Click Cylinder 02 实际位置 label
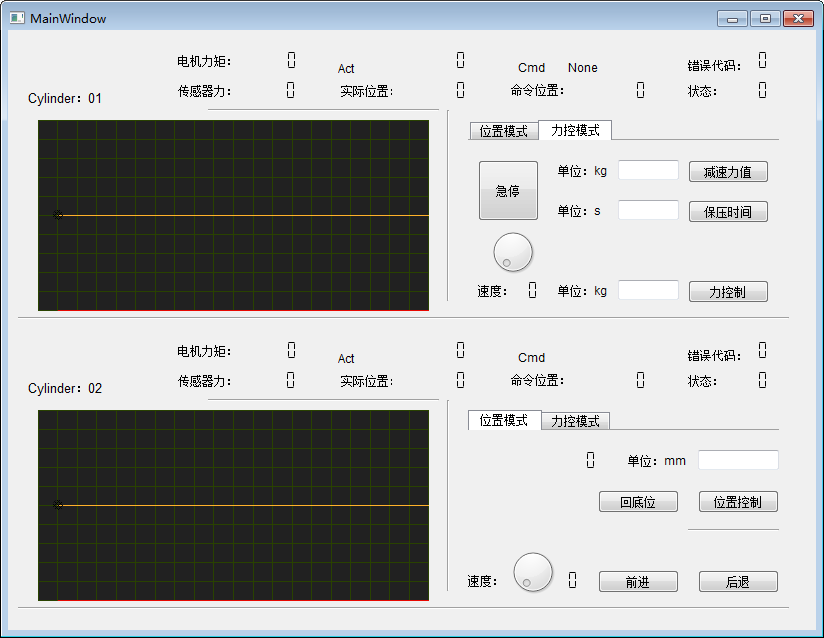This screenshot has width=824, height=638. pos(366,381)
